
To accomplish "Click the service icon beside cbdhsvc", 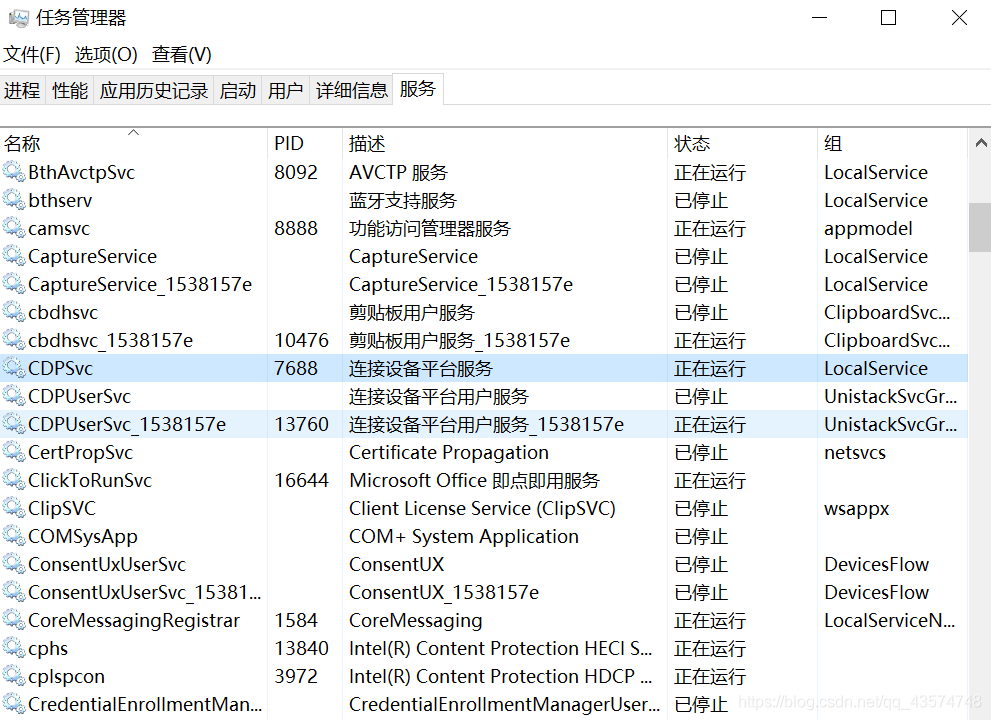I will click(x=13, y=311).
